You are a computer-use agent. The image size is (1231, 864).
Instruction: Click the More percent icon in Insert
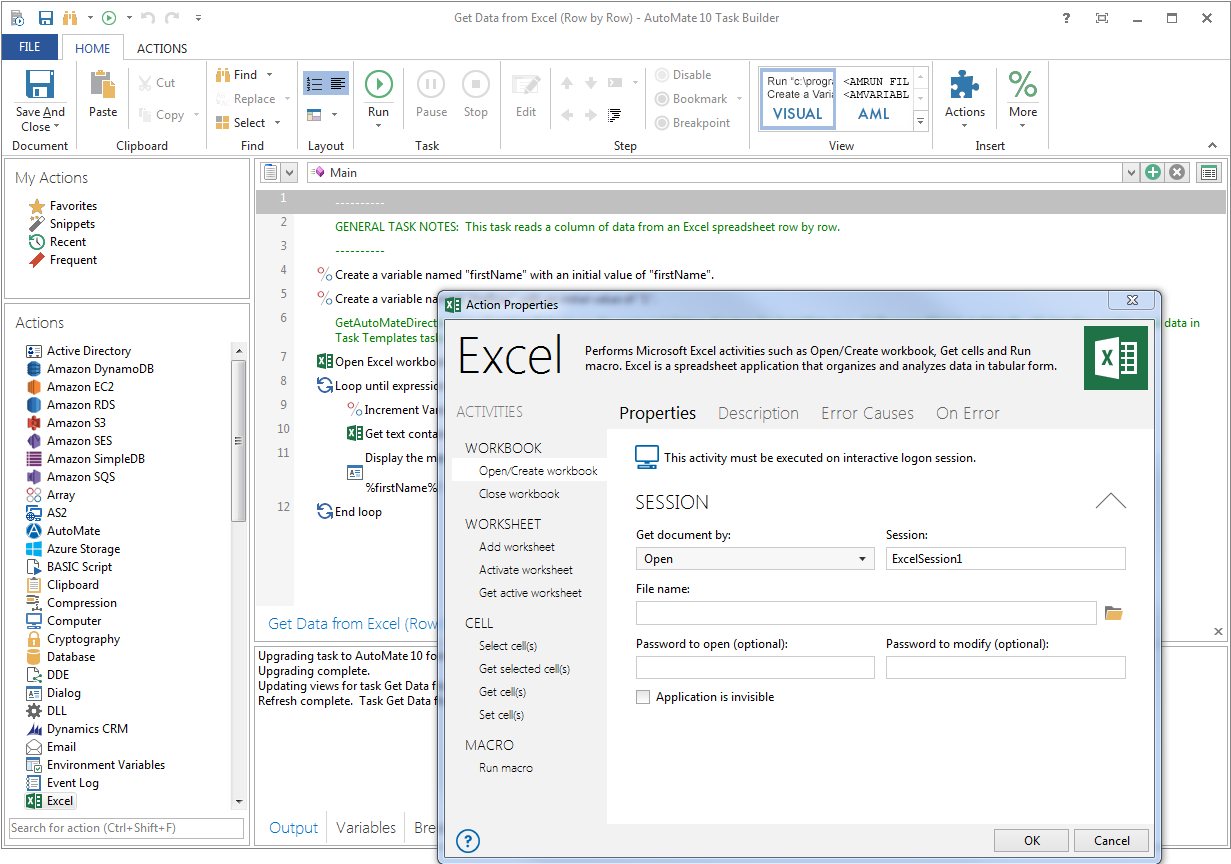[1023, 84]
